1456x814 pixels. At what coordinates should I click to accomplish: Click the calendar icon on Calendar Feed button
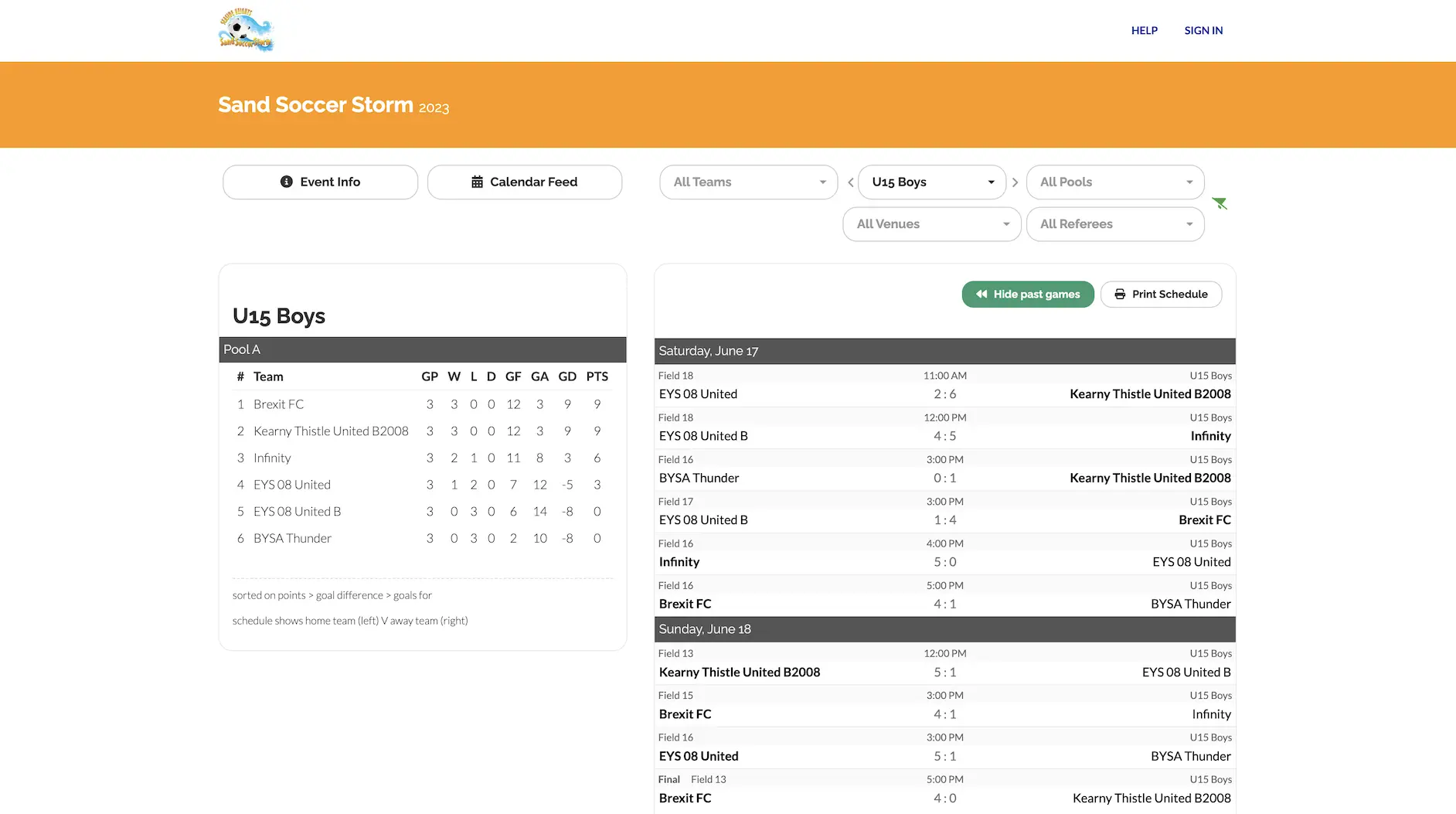pos(477,182)
